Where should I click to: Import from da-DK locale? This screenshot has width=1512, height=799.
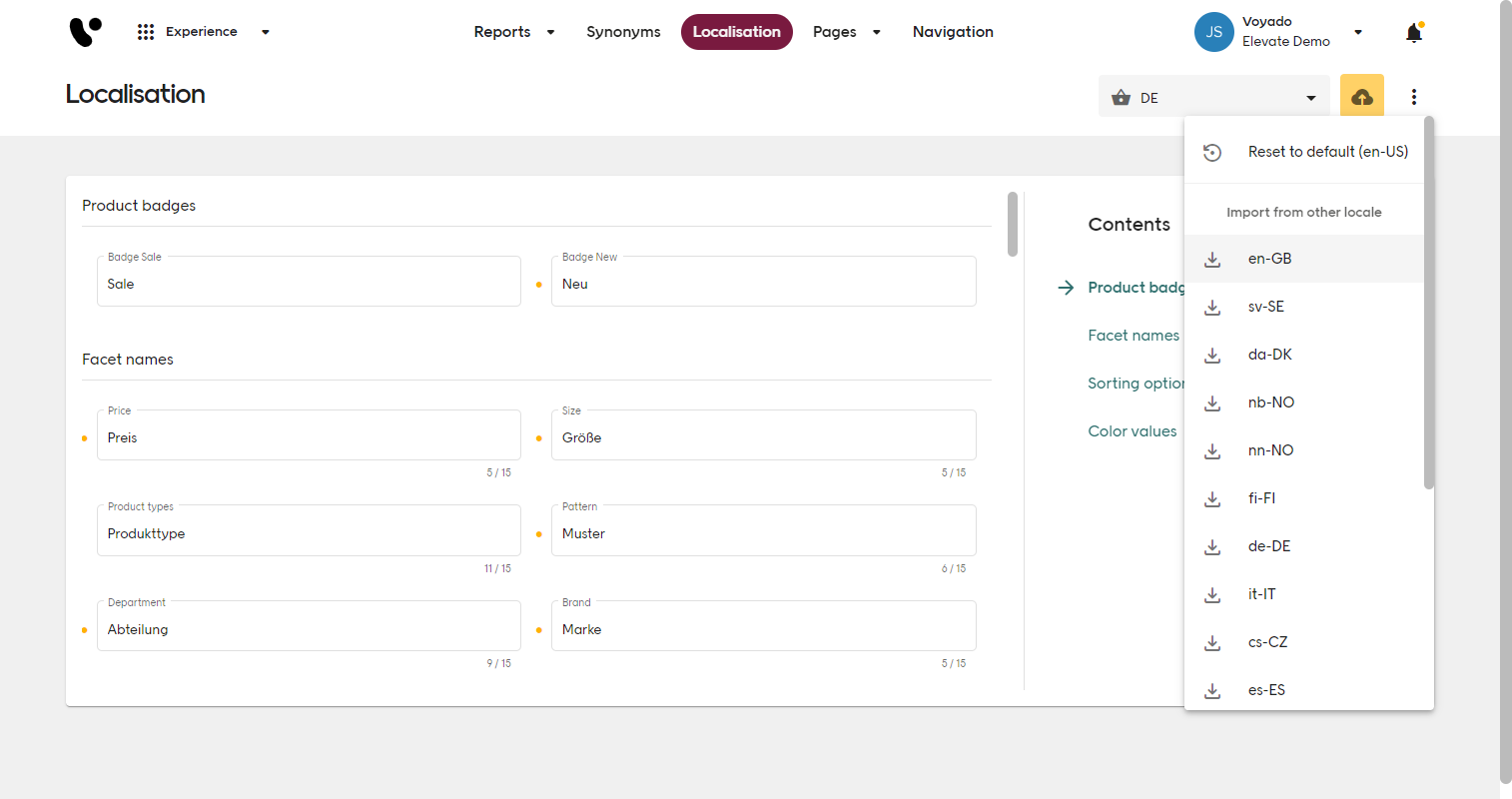pos(1304,355)
